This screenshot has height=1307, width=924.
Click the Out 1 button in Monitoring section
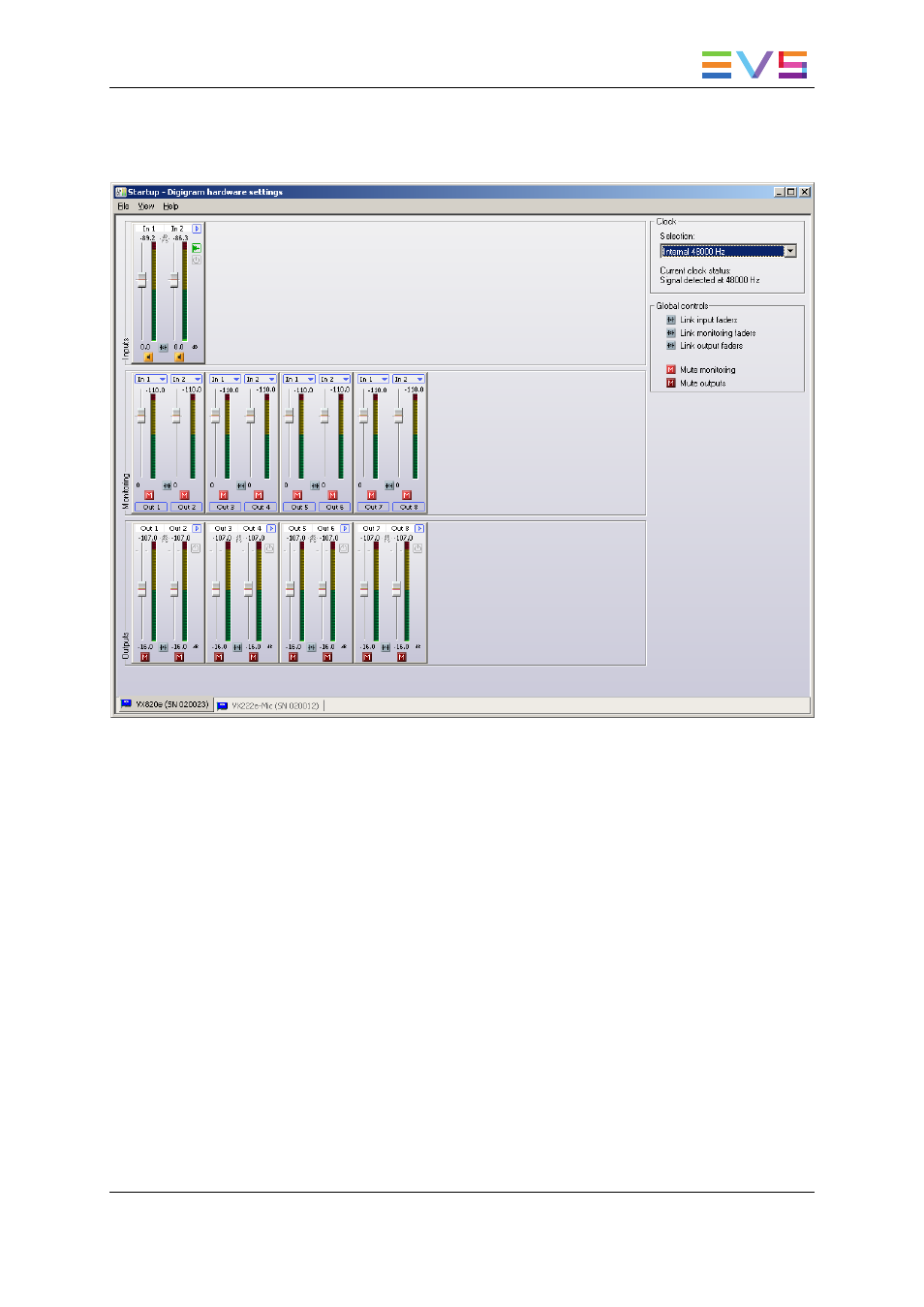pos(151,507)
